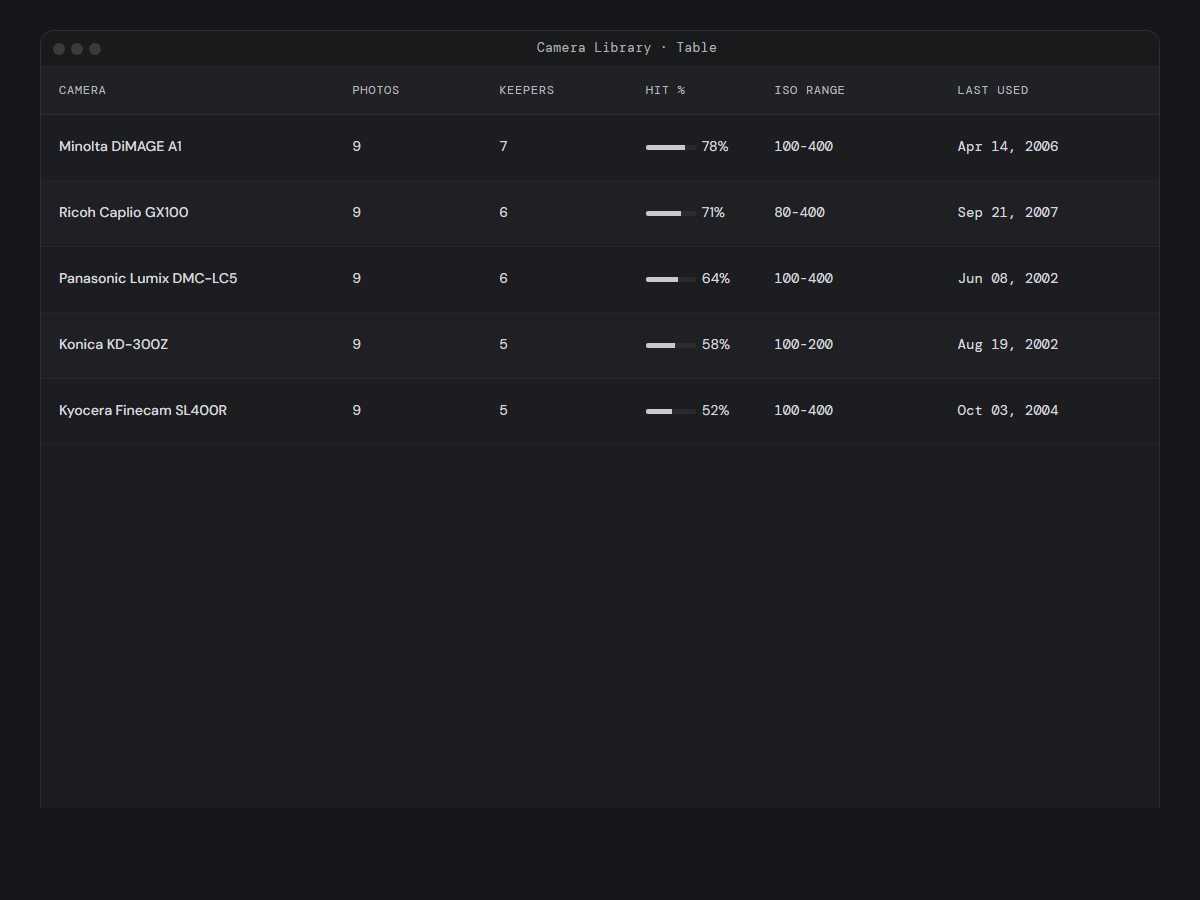Click keepers count 5 in Kyocera row
The image size is (1200, 900).
(x=503, y=410)
